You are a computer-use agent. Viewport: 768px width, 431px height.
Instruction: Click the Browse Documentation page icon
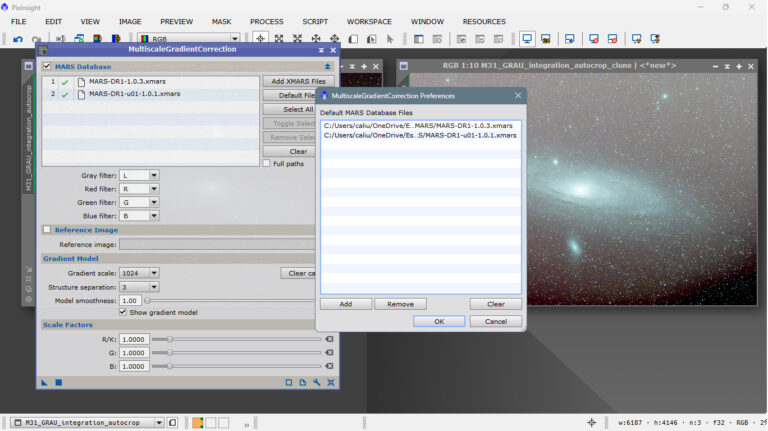(x=303, y=383)
